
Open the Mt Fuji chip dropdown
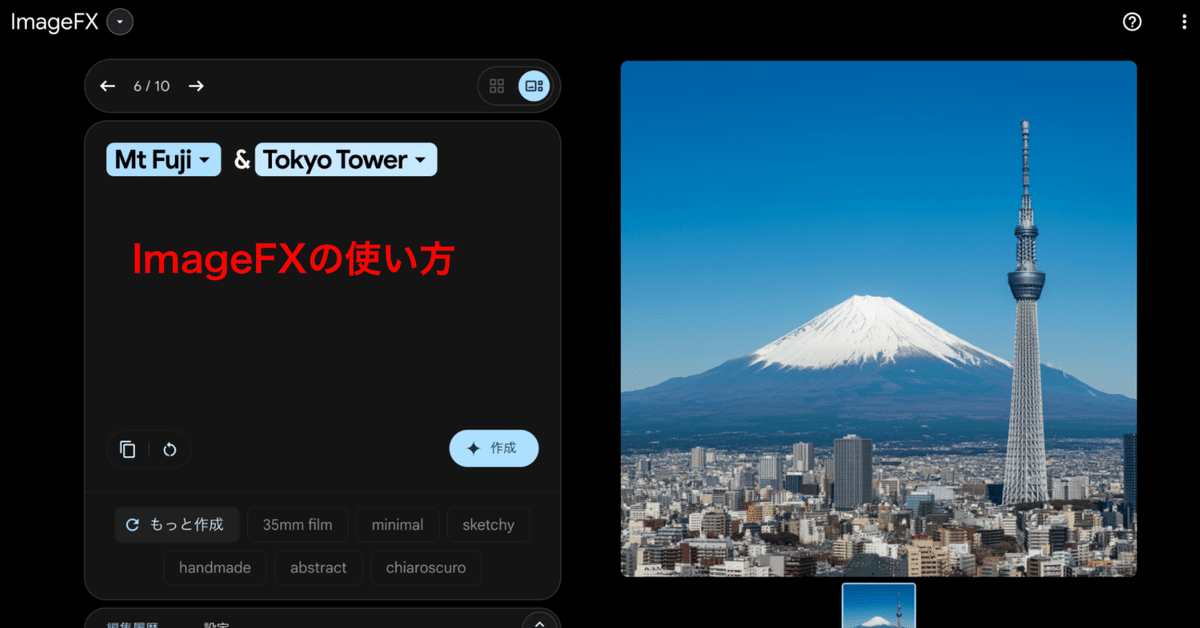(x=163, y=159)
